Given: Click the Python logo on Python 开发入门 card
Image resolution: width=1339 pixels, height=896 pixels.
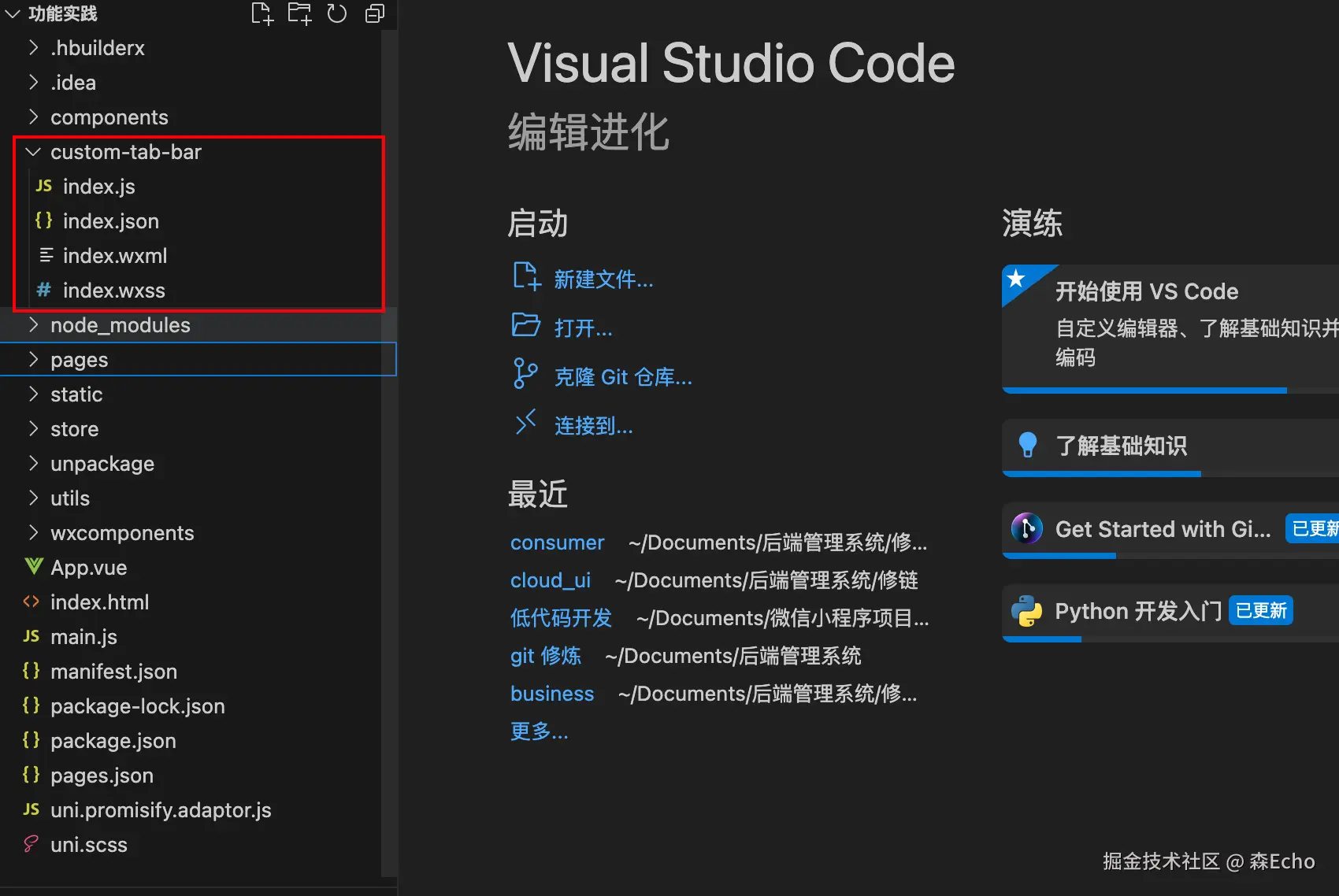Looking at the screenshot, I should click(1027, 611).
